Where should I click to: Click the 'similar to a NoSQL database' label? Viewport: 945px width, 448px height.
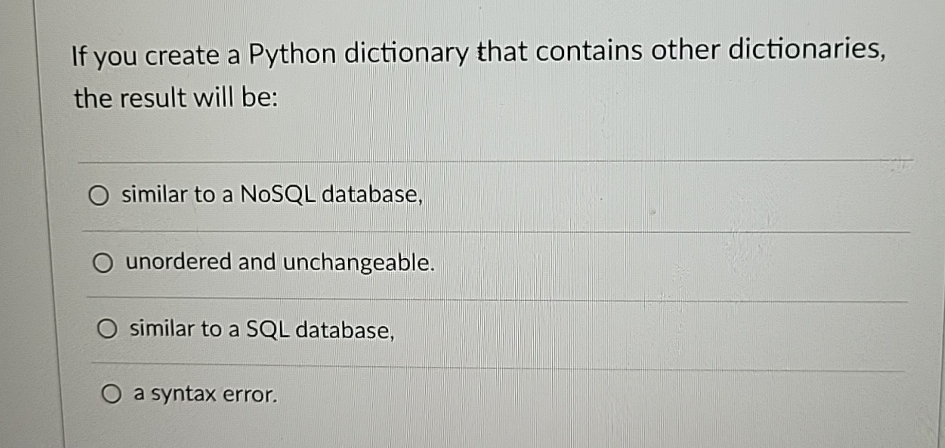coord(271,194)
